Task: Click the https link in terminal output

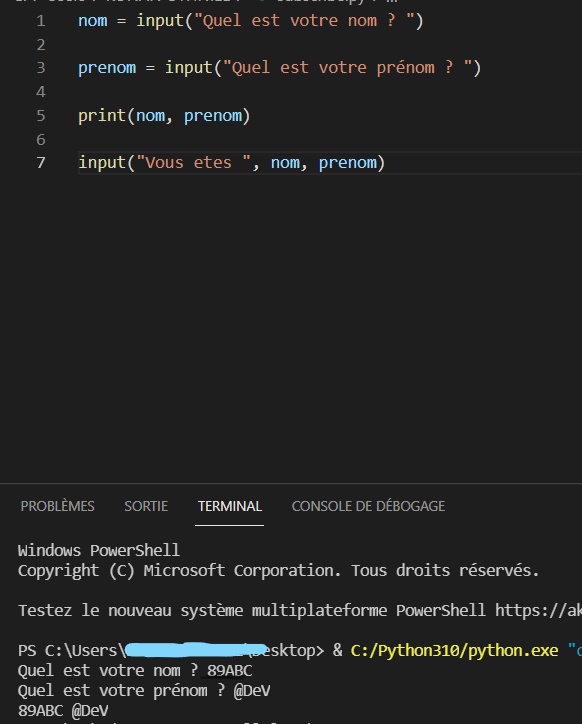Action: point(538,610)
